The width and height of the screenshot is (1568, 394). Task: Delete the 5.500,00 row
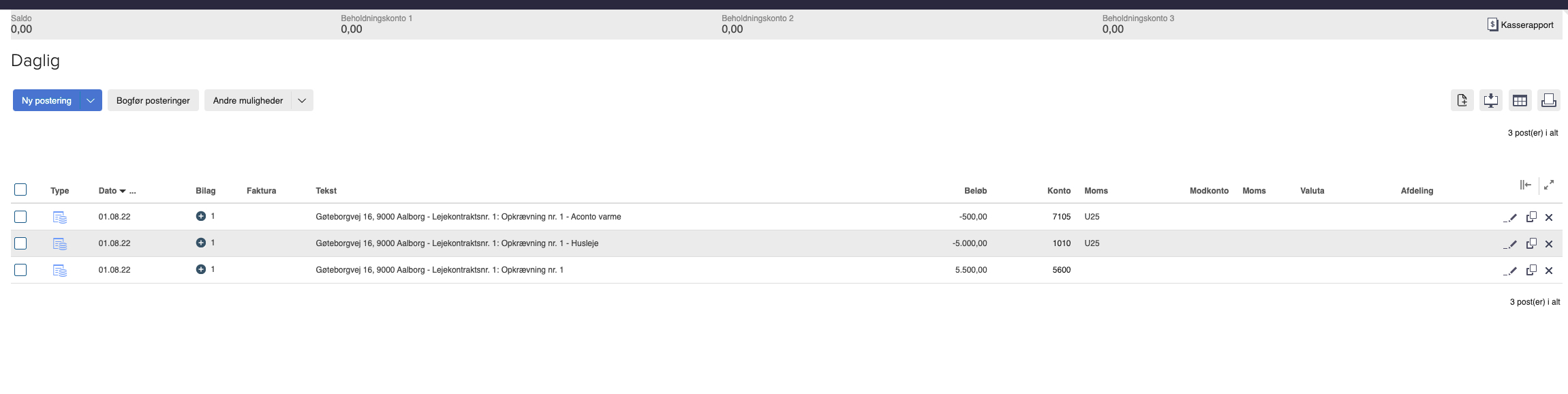point(1549,271)
